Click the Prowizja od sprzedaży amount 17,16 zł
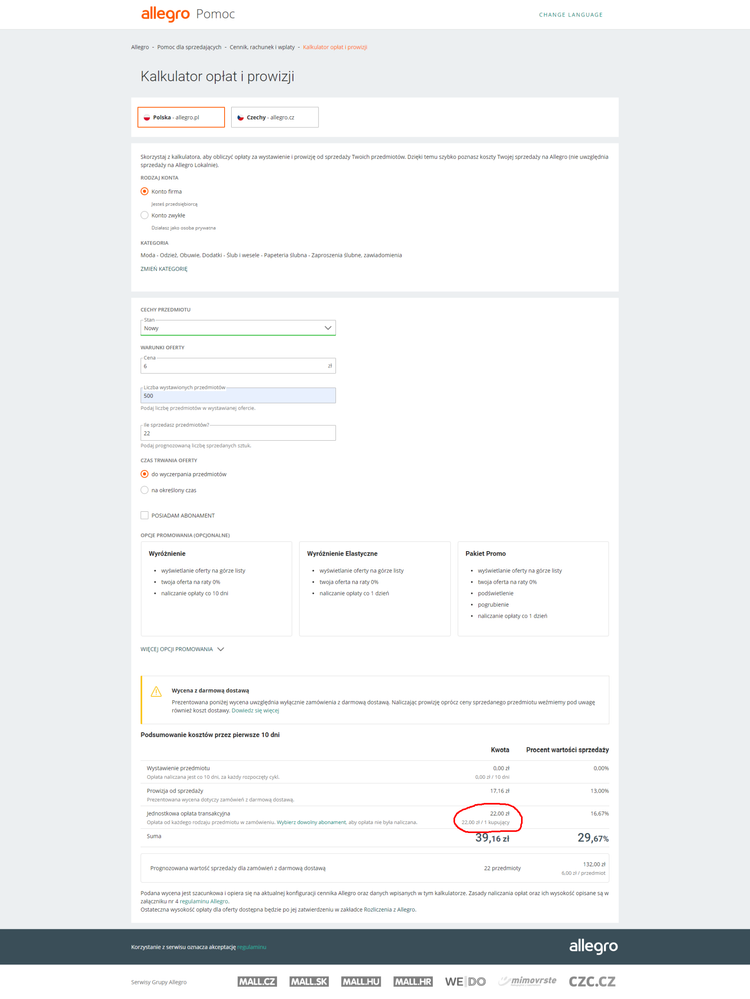Viewport: 750px width, 999px height. click(x=500, y=791)
